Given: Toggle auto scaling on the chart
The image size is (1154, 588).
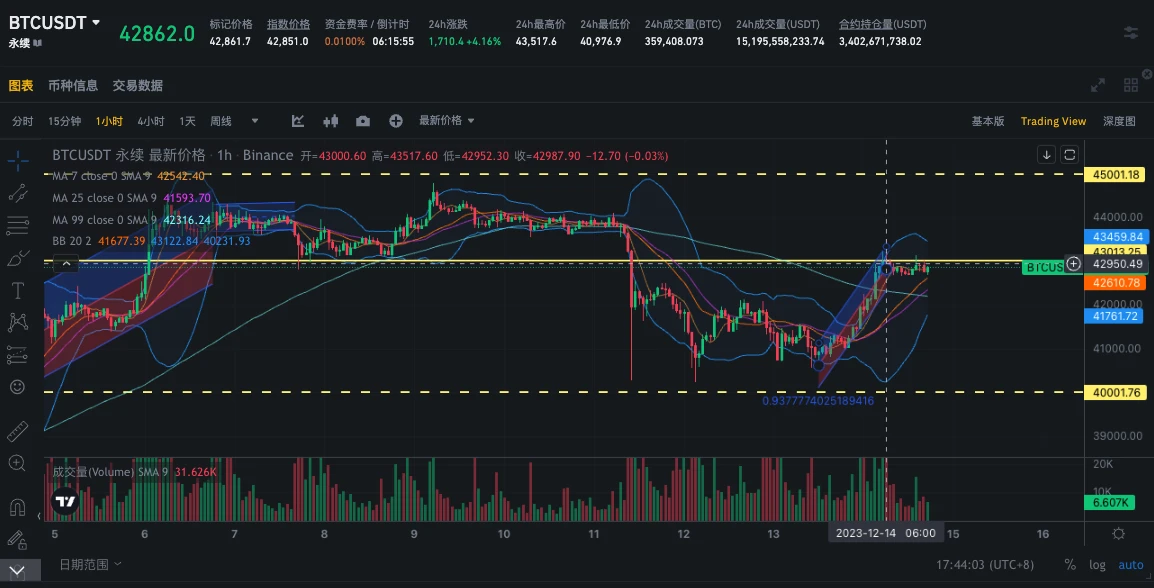Looking at the screenshot, I should (1130, 565).
